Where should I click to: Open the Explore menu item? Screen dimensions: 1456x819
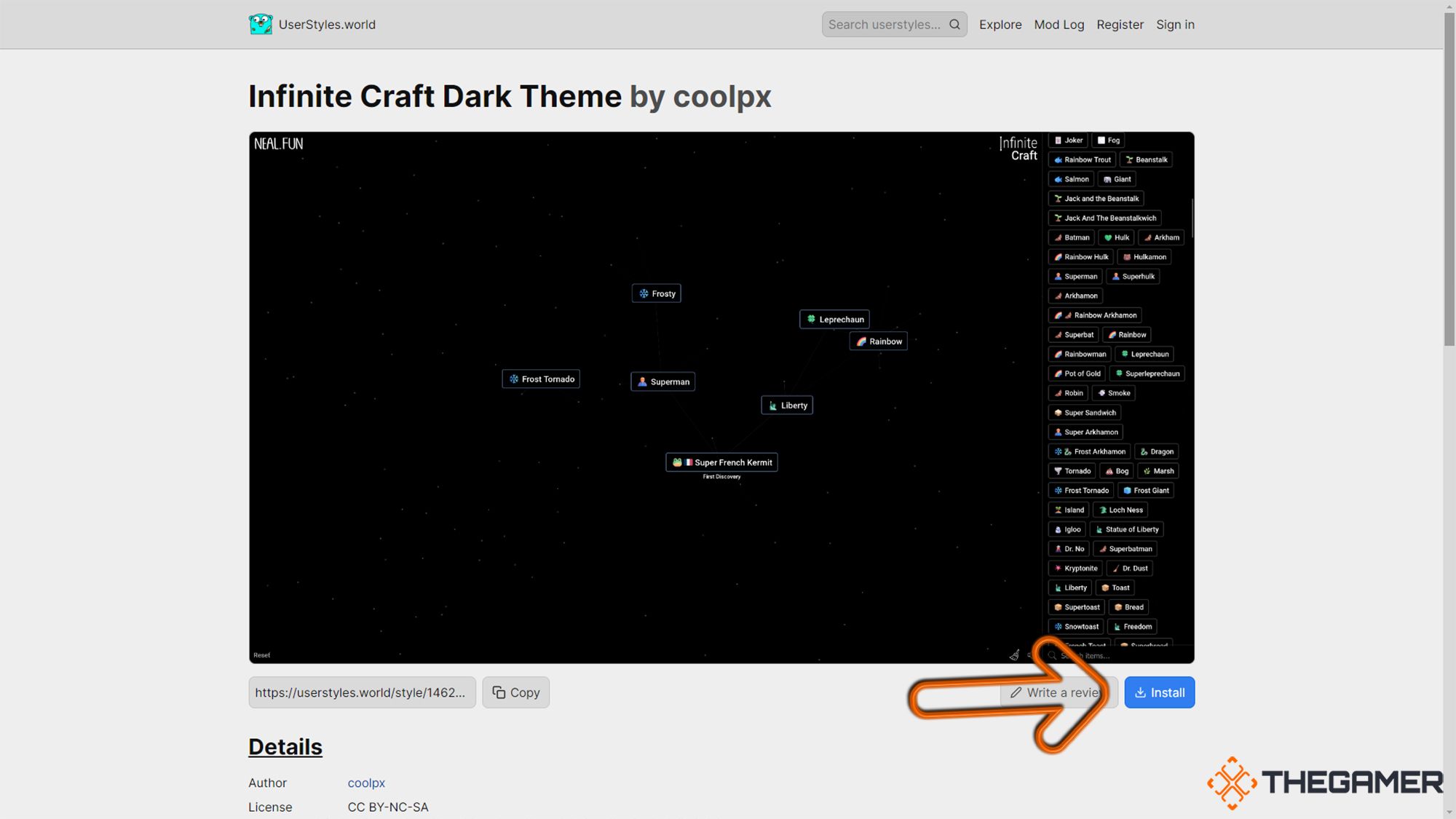[x=1000, y=24]
